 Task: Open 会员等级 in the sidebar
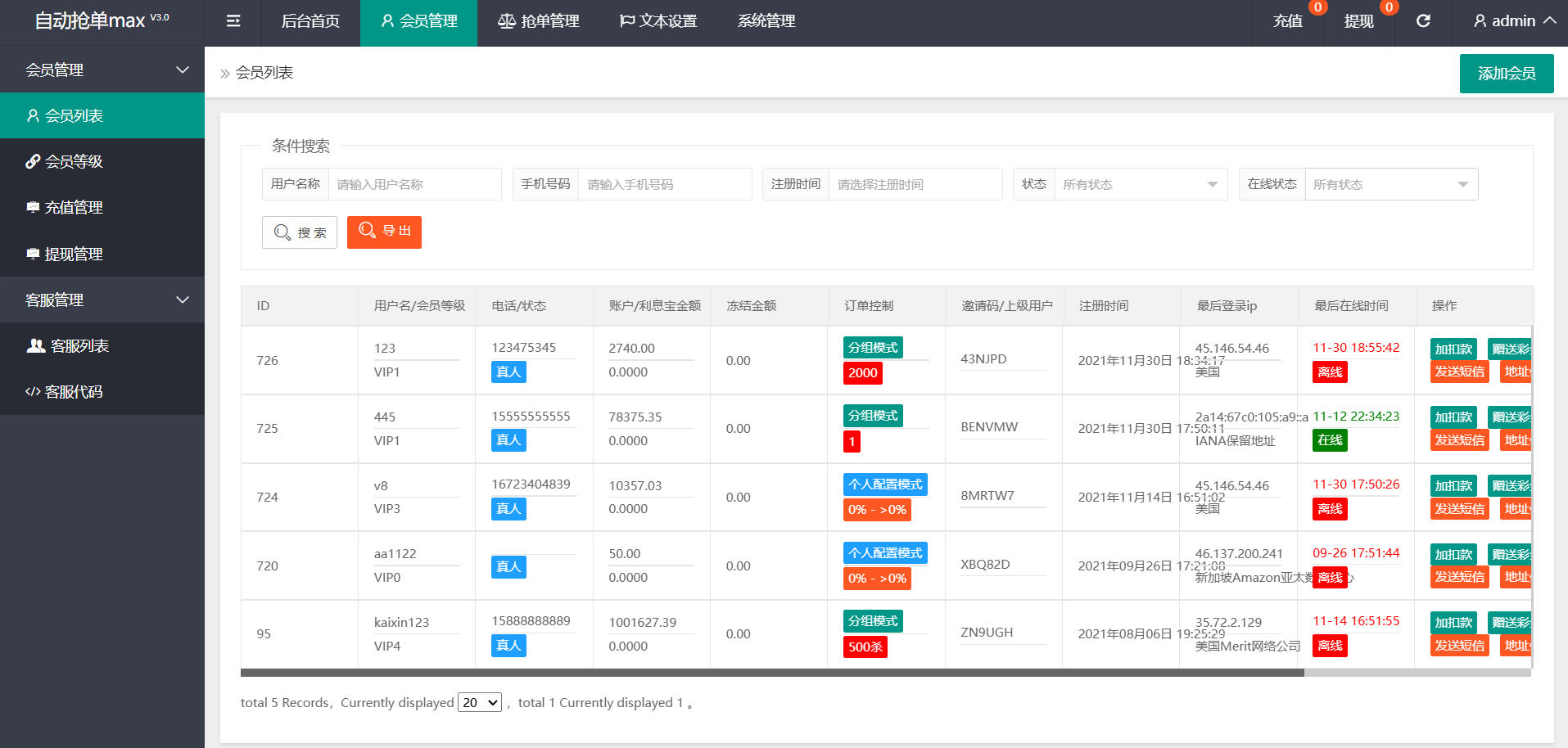pyautogui.click(x=74, y=162)
